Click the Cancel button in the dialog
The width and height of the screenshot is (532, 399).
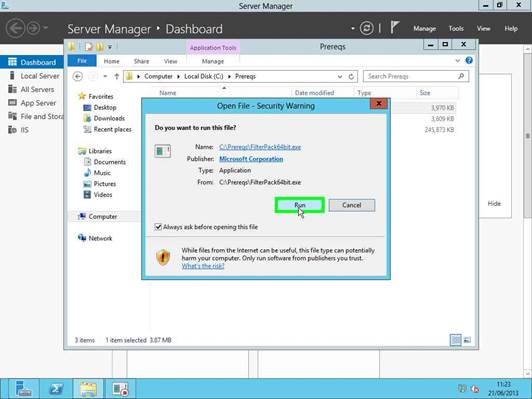(352, 205)
